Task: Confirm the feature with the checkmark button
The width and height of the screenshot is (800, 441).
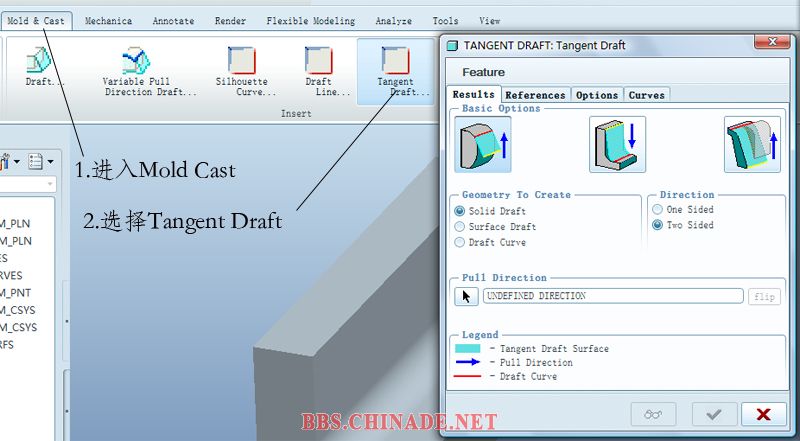Action: coord(714,414)
